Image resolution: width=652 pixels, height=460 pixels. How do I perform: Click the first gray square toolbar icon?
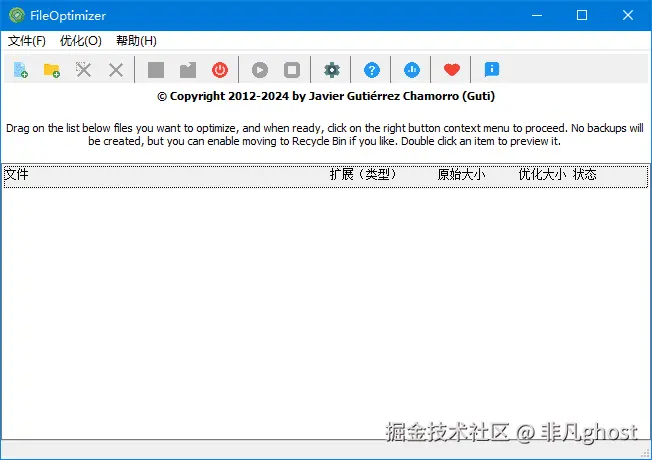[x=156, y=70]
